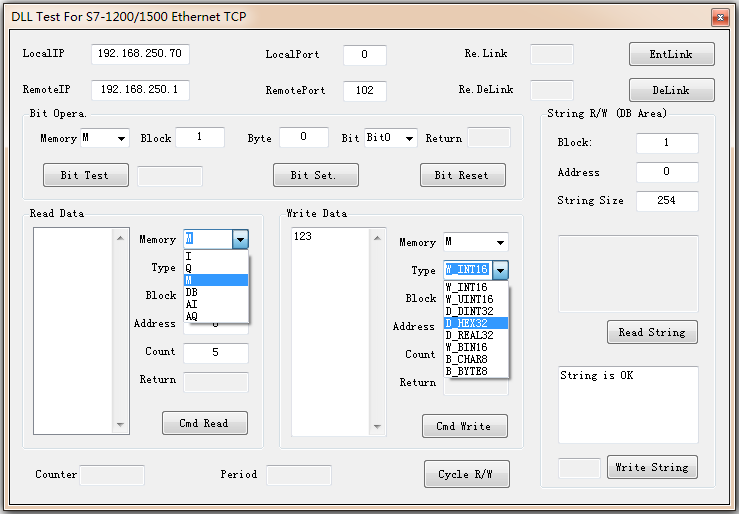This screenshot has height=514, width=739.
Task: Click the DeLink button
Action: [671, 90]
